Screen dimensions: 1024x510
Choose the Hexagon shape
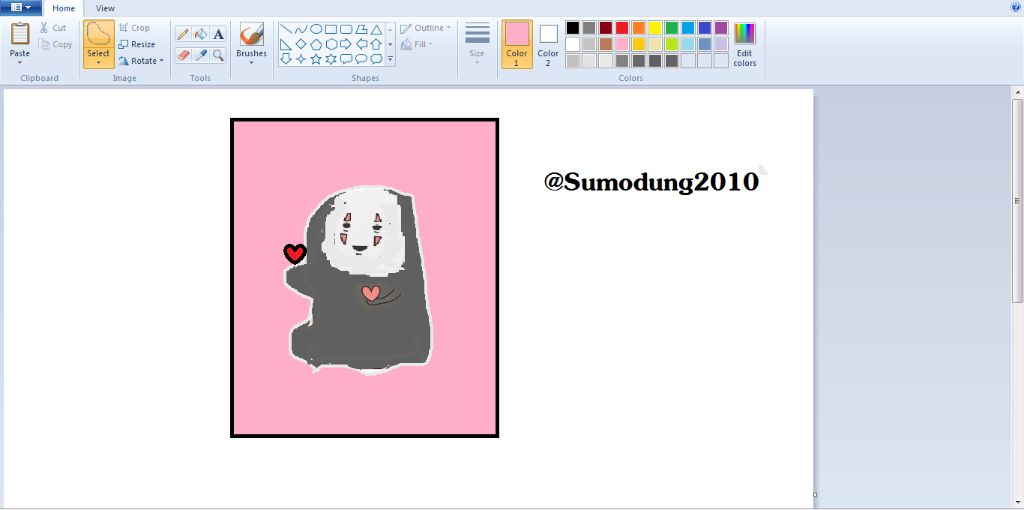[331, 44]
